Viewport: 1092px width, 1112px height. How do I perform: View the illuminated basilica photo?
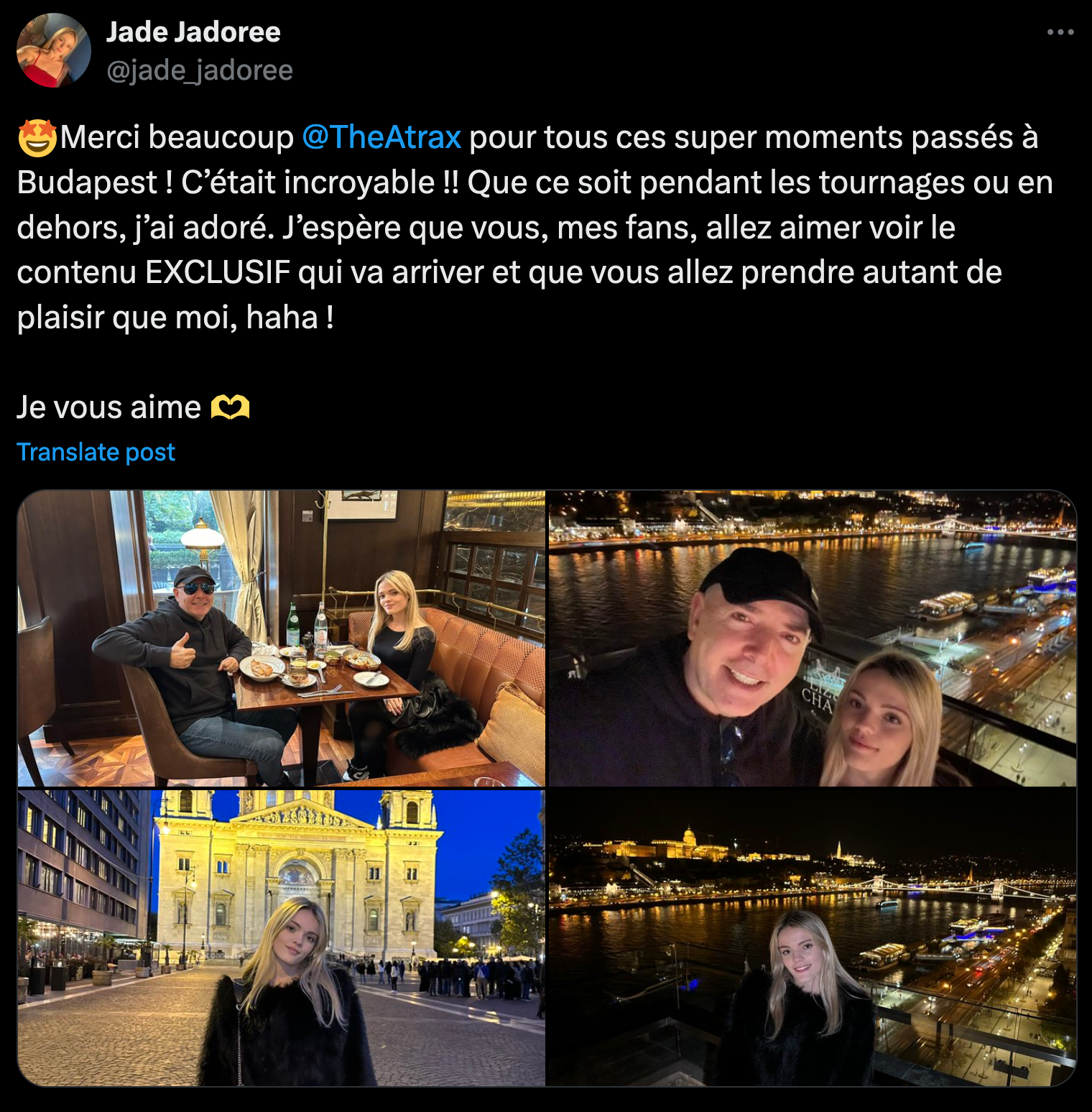point(282,937)
